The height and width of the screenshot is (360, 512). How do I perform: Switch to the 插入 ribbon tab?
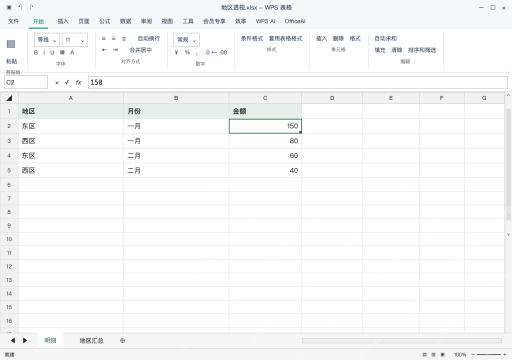point(63,21)
